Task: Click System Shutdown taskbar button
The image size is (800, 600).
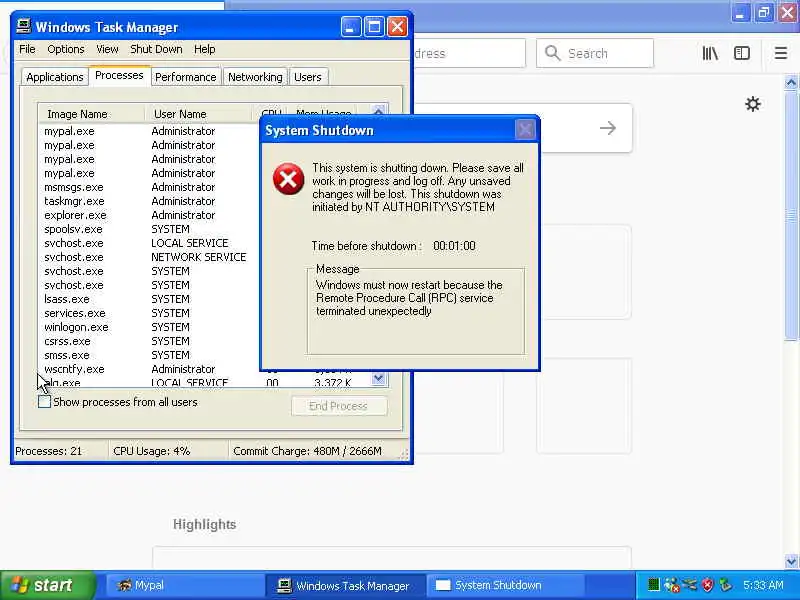Action: click(505, 585)
